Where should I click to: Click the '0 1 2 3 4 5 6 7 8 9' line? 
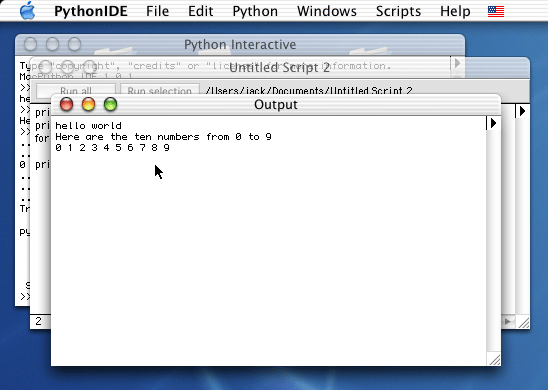pyautogui.click(x=113, y=148)
